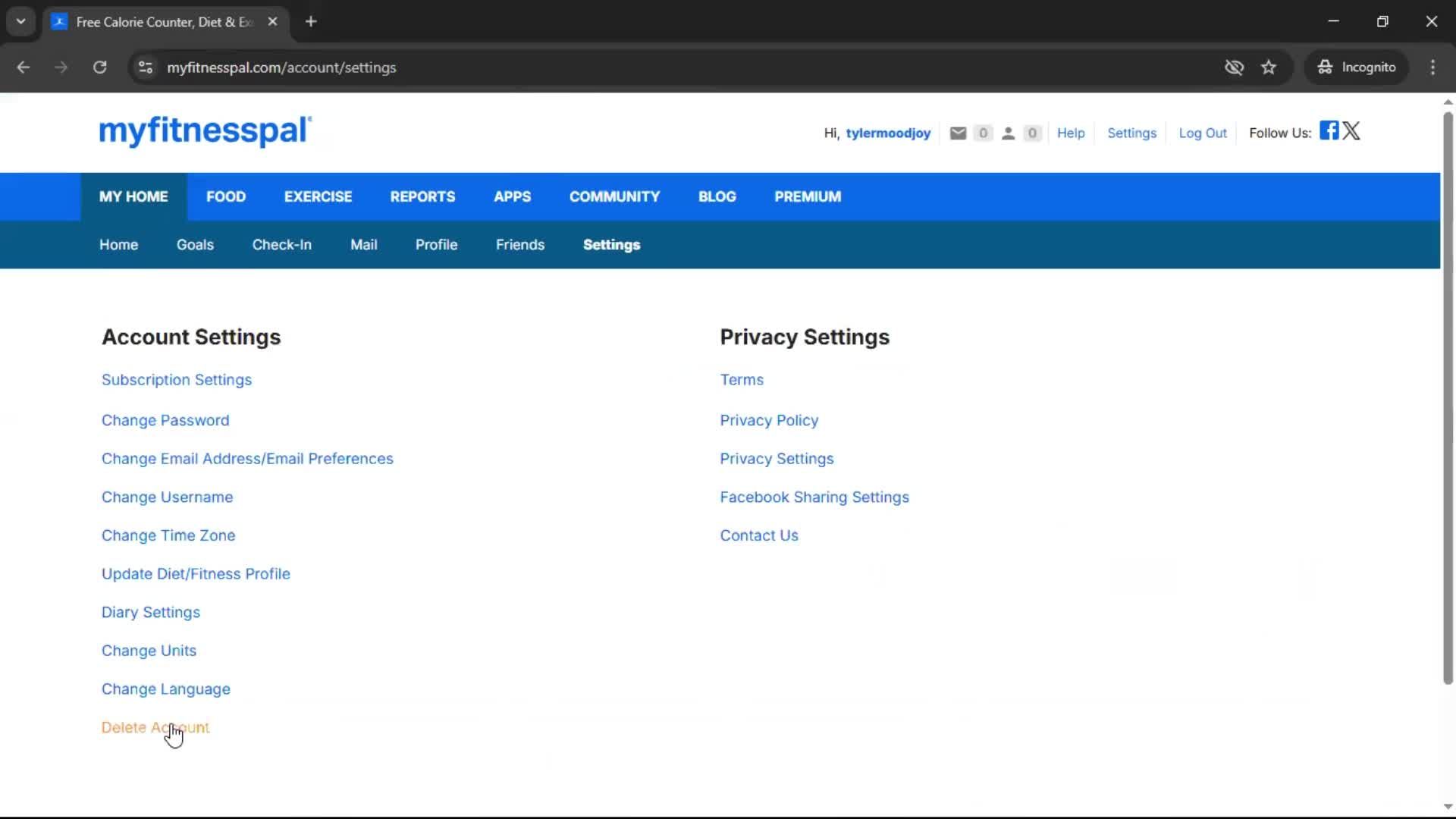The width and height of the screenshot is (1456, 819).
Task: Open the mail envelope icon in header
Action: click(958, 133)
